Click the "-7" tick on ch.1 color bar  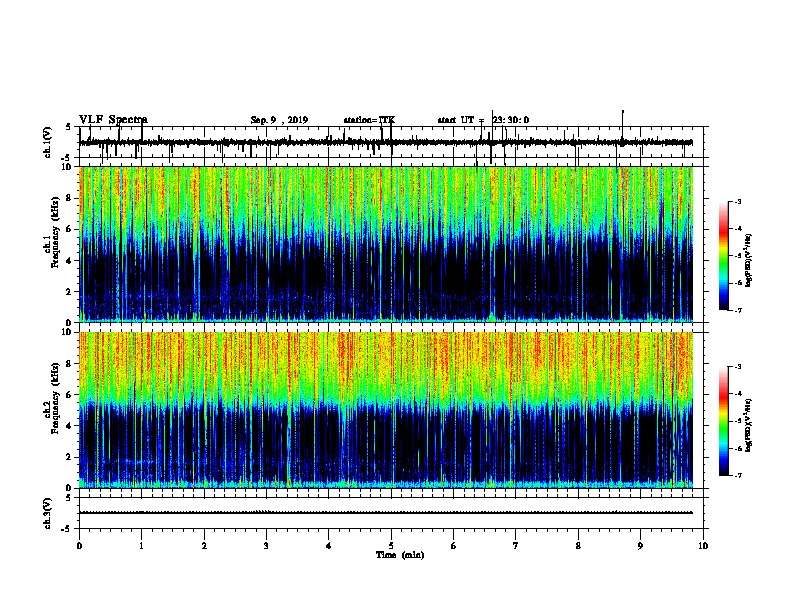pos(738,310)
